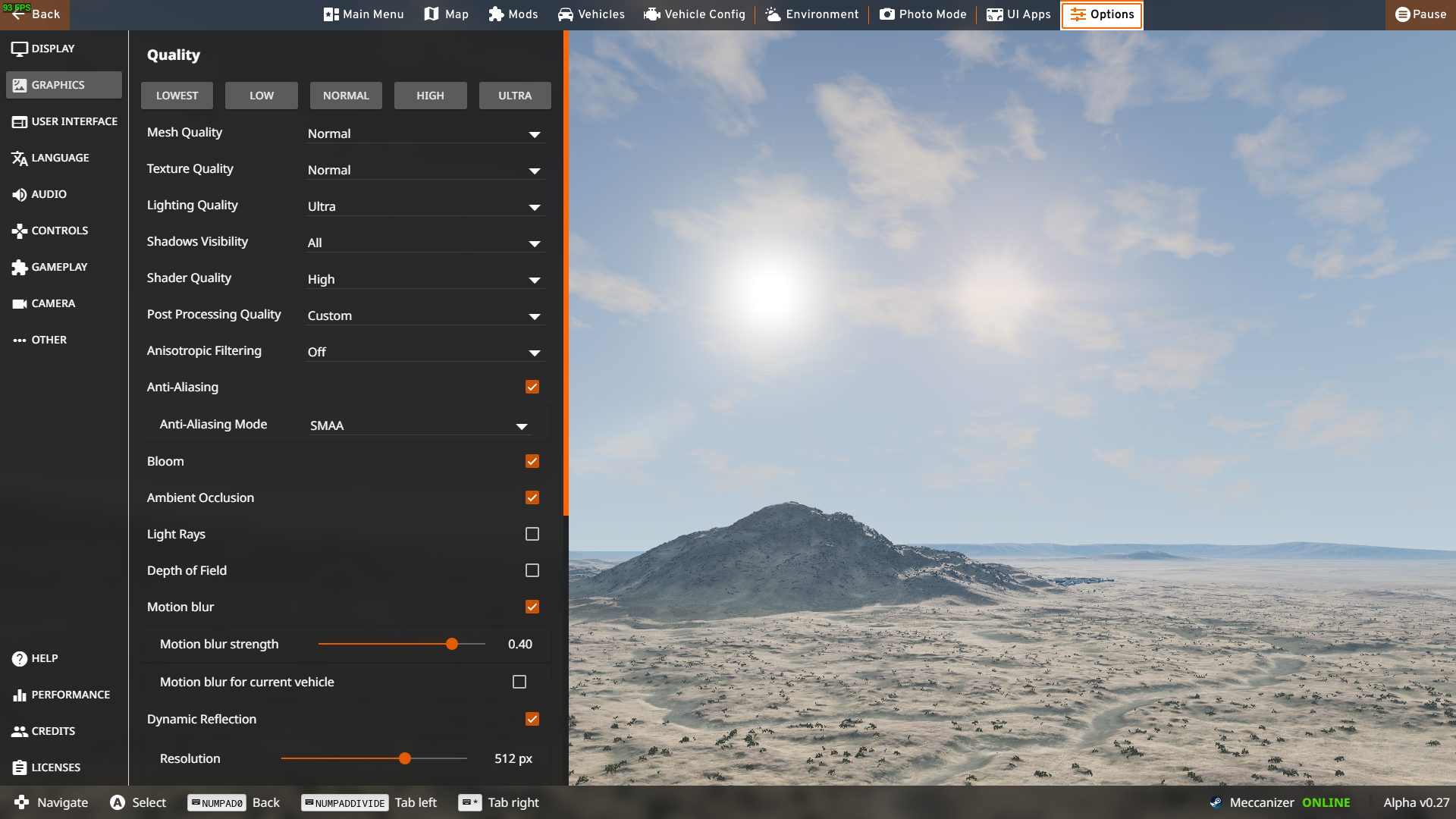Apply the LOWEST quality preset
This screenshot has height=819, width=1456.
tap(177, 96)
